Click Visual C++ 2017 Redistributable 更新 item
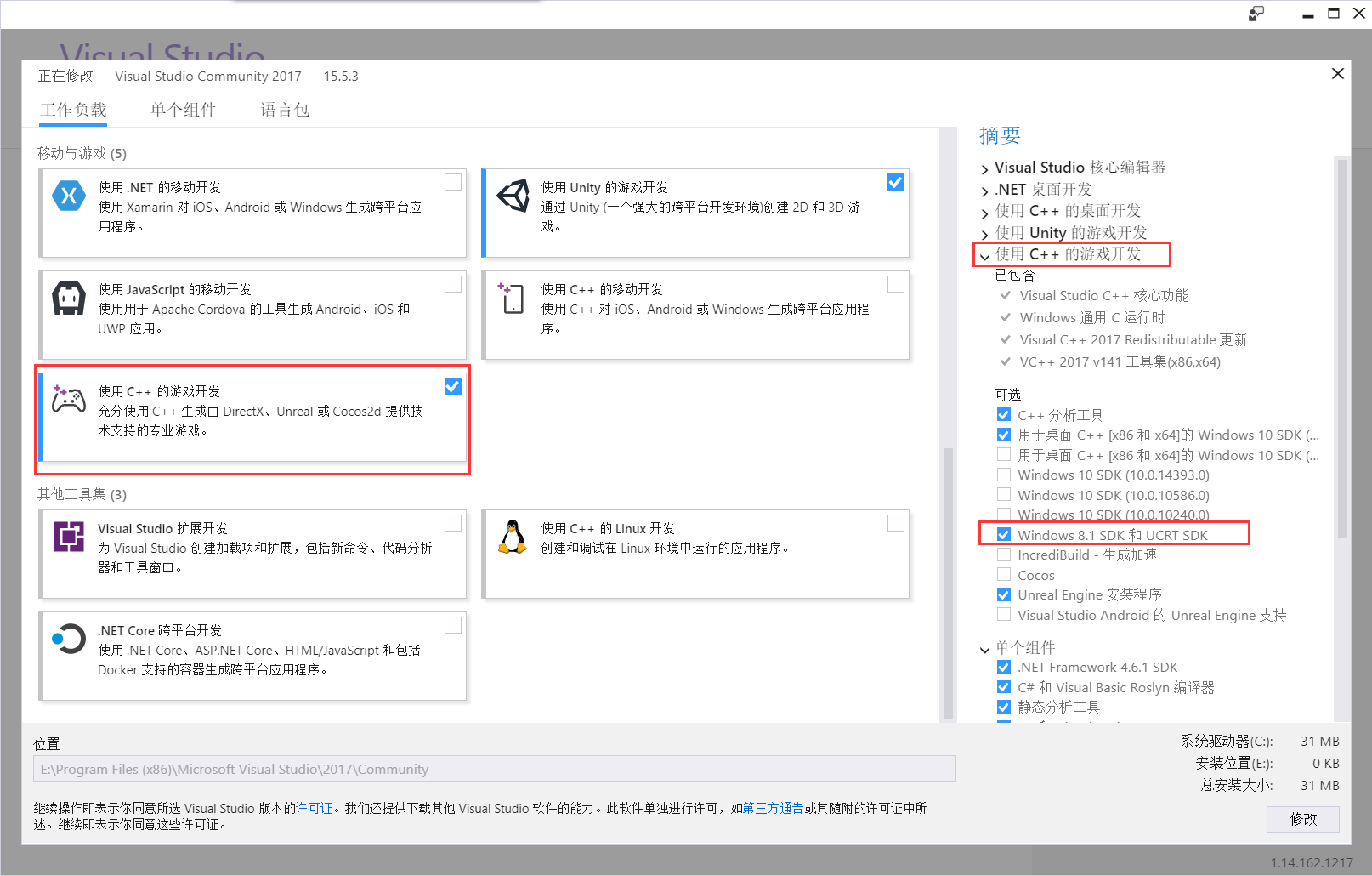Screen dimensions: 1372x876 click(1133, 339)
